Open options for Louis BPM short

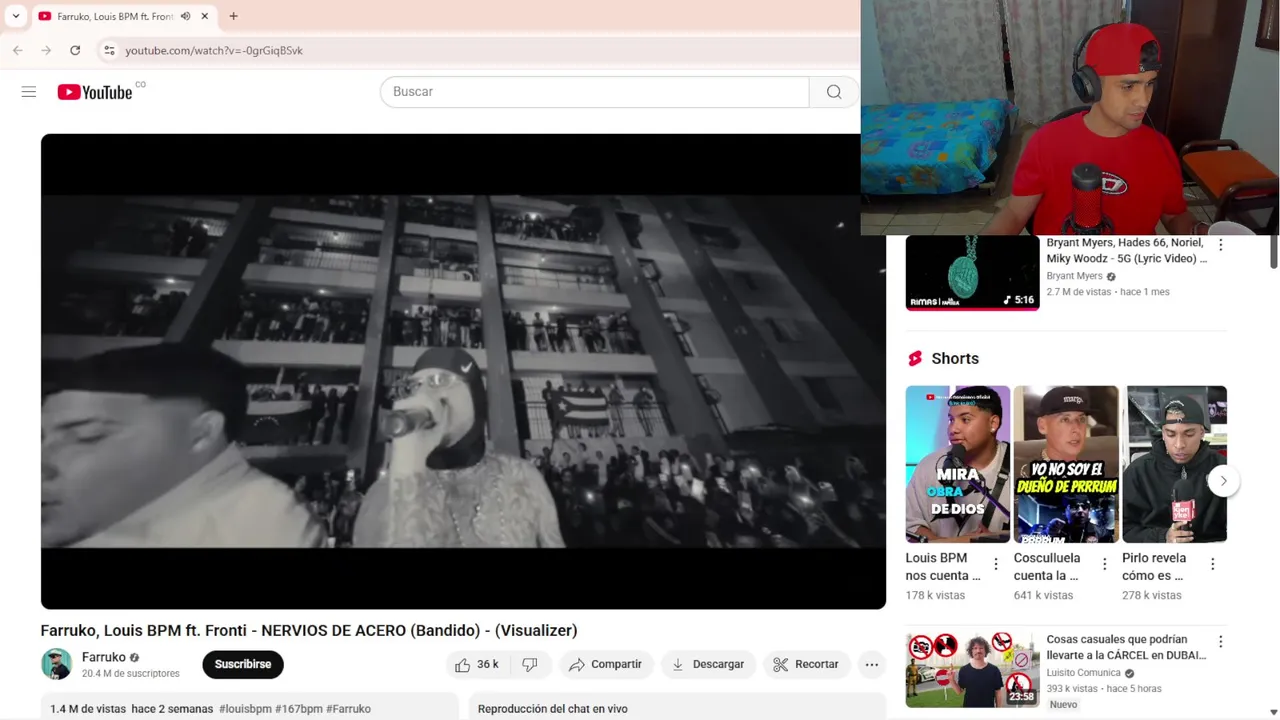click(996, 565)
